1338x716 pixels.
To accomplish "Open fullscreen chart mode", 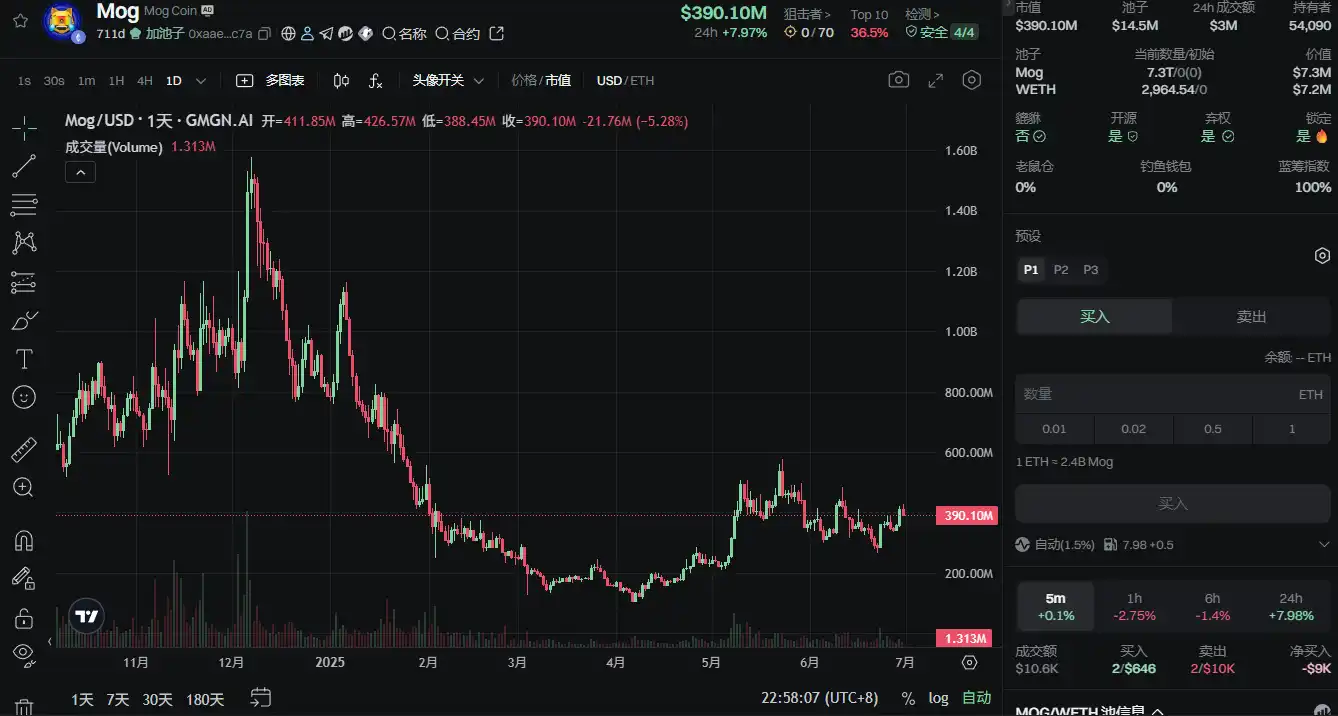I will click(936, 80).
